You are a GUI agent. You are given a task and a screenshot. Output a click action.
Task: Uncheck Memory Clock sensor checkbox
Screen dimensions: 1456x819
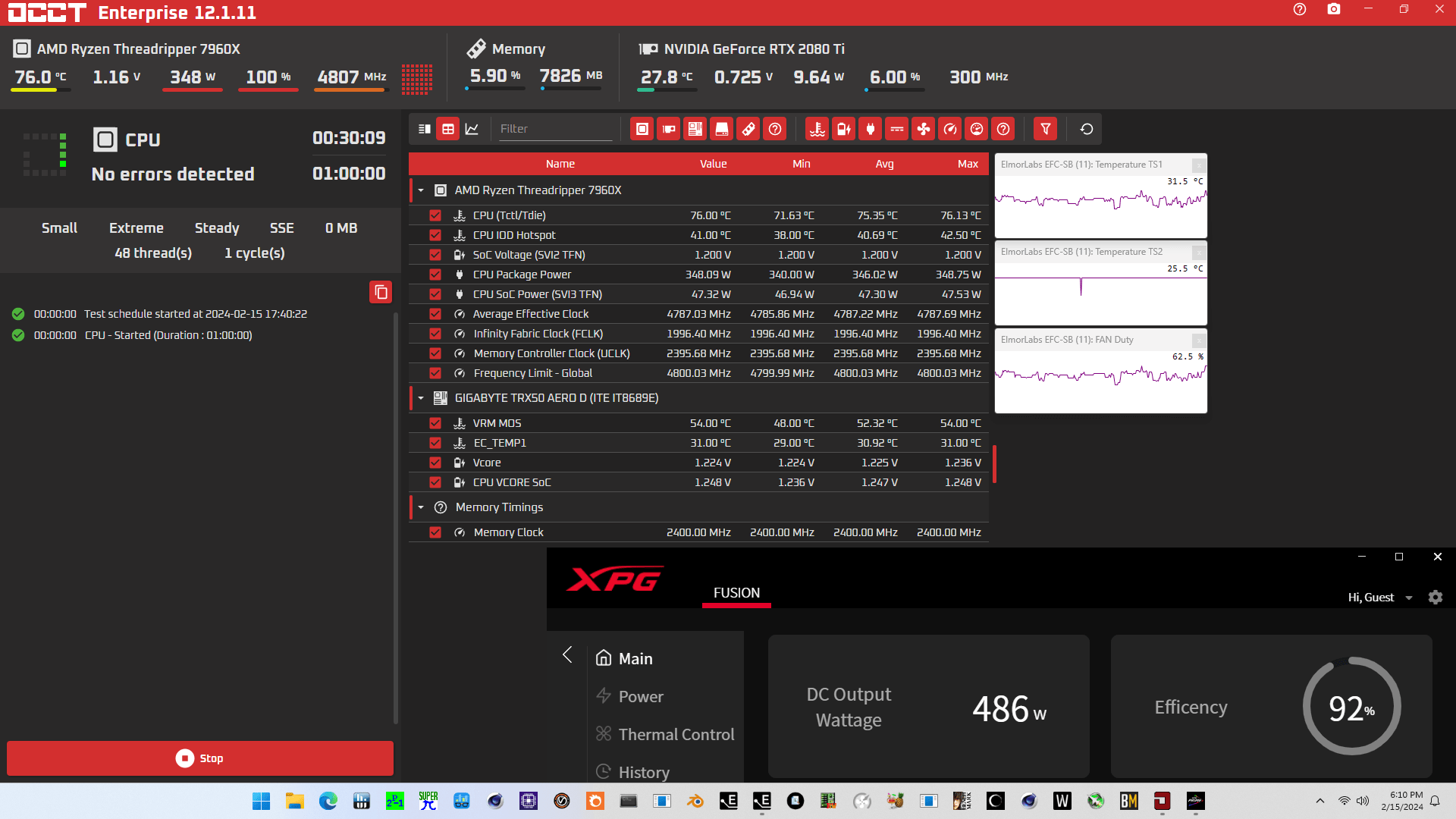(435, 532)
